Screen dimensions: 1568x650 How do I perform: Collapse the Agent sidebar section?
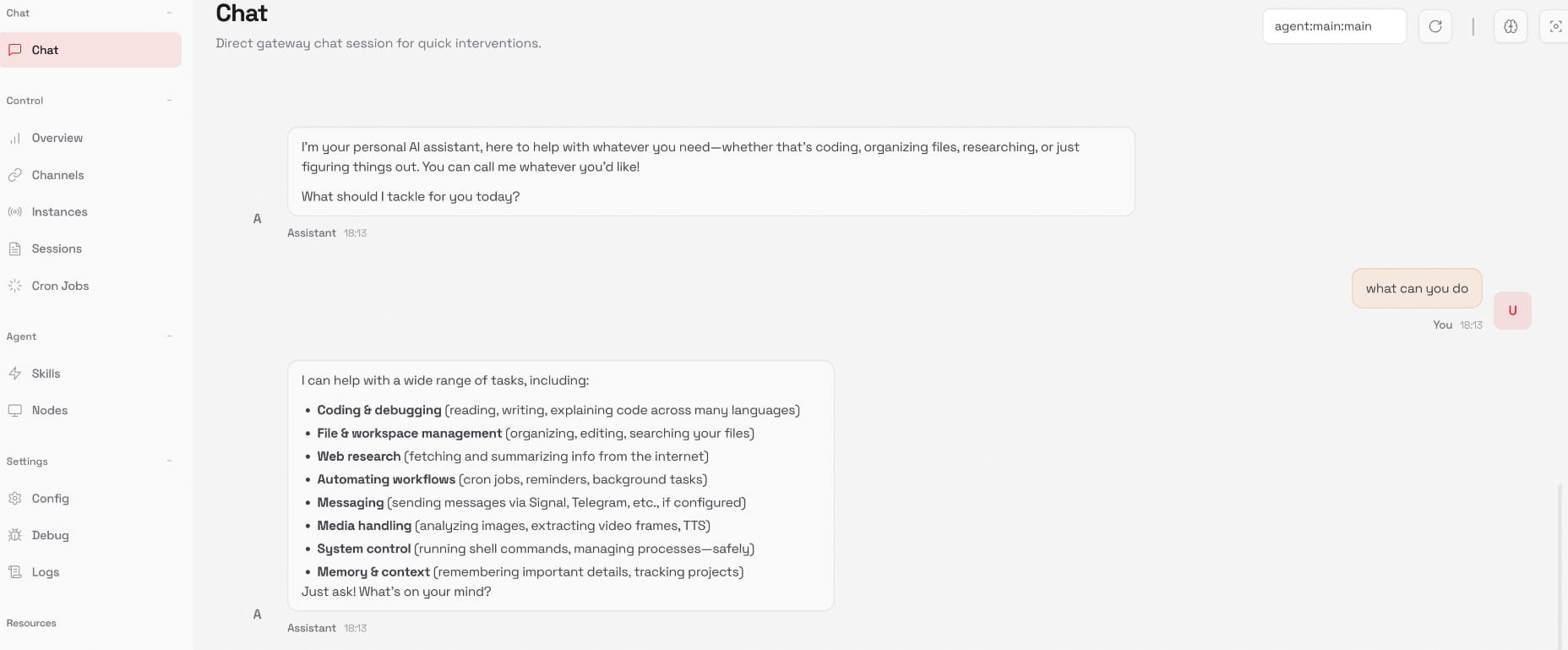pyautogui.click(x=169, y=336)
